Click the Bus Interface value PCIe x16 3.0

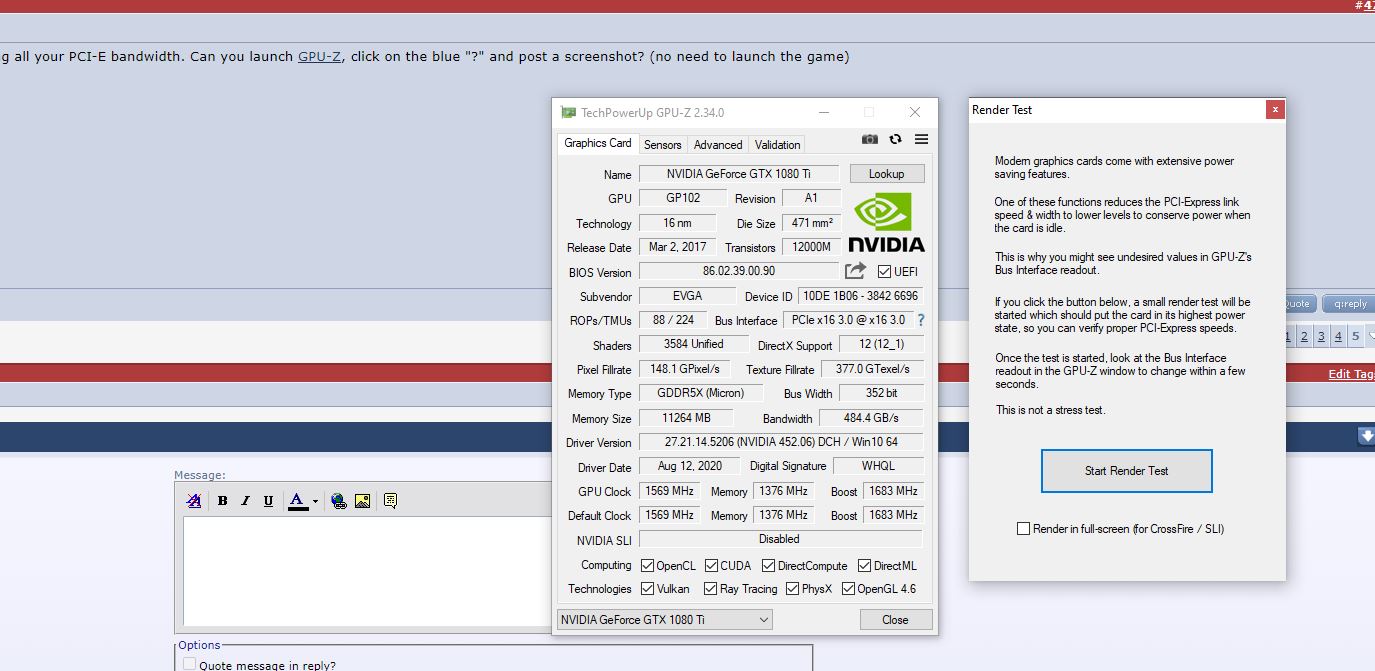(x=848, y=320)
